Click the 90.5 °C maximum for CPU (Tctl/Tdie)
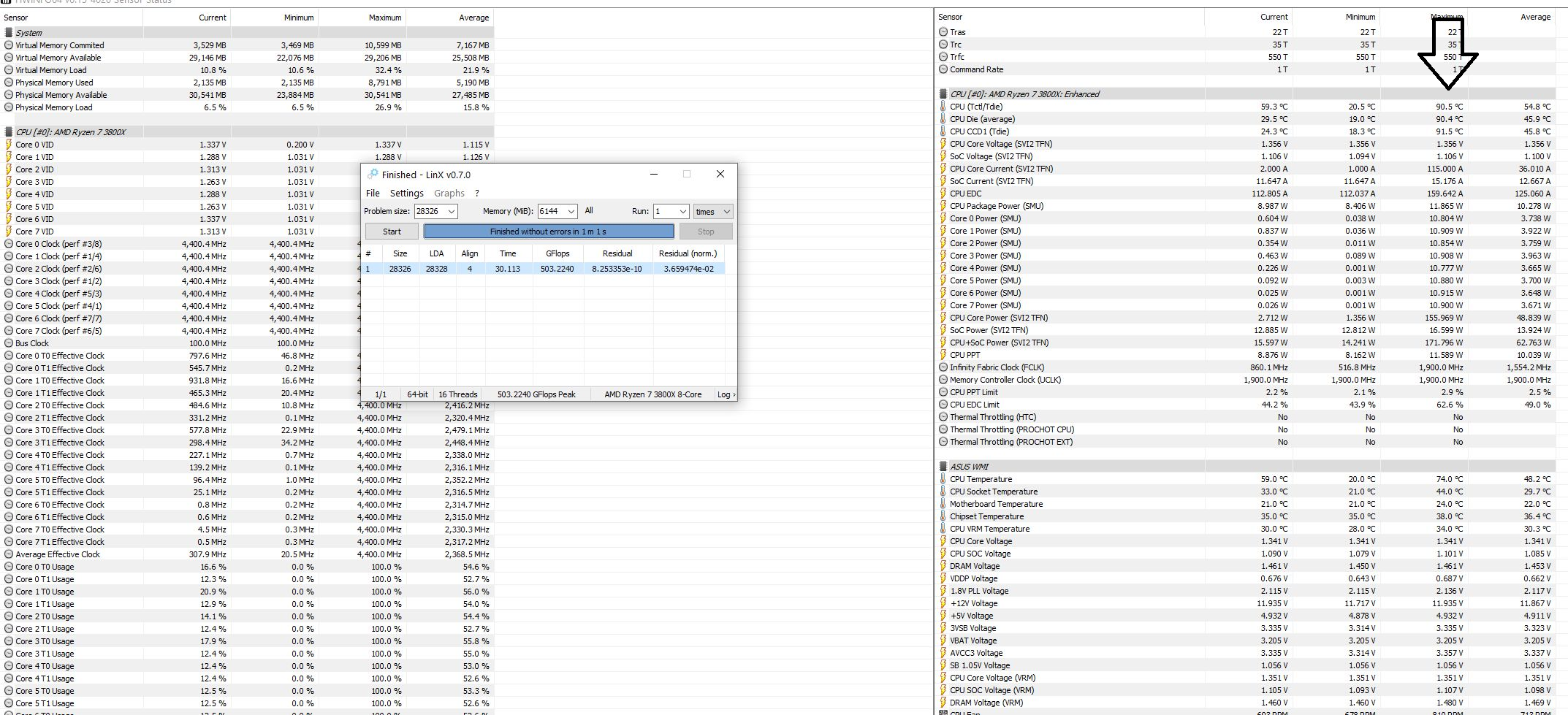The height and width of the screenshot is (715, 1568). click(x=1449, y=107)
